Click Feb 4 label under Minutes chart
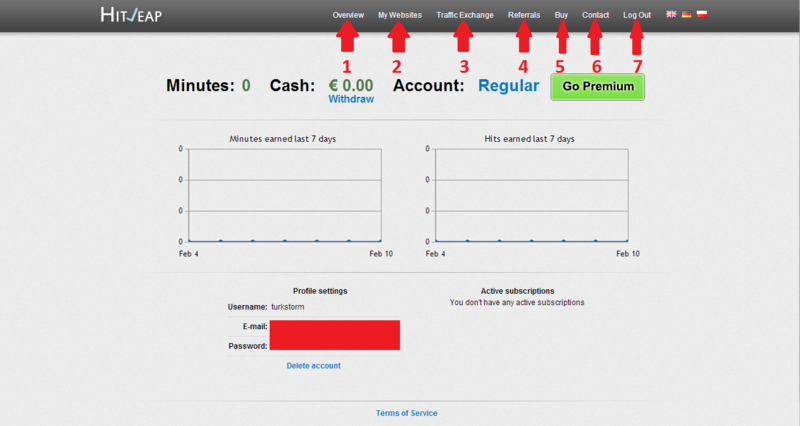This screenshot has height=426, width=800. tap(188, 254)
